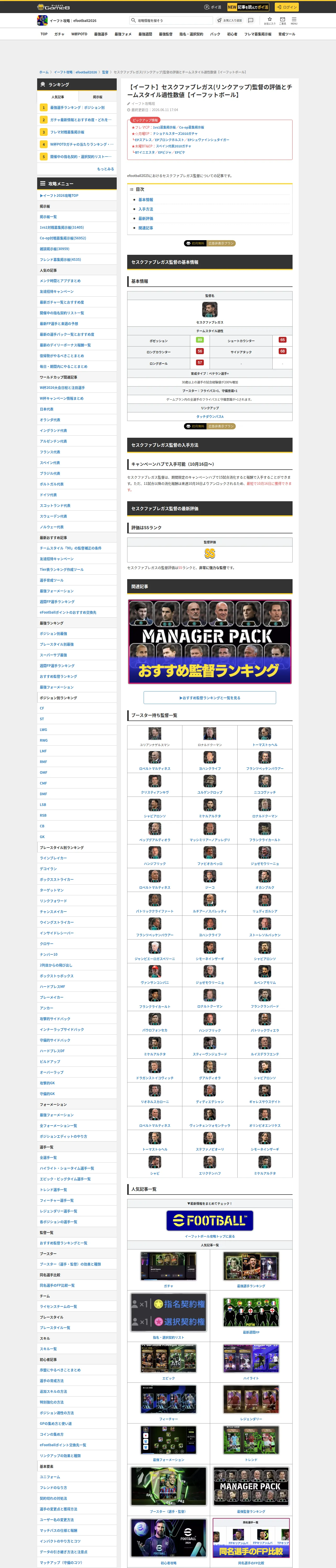Image resolution: width=336 pixels, height=1568 pixels.
Task: Switch to the 掲示板 ranking tab
Action: (98, 97)
